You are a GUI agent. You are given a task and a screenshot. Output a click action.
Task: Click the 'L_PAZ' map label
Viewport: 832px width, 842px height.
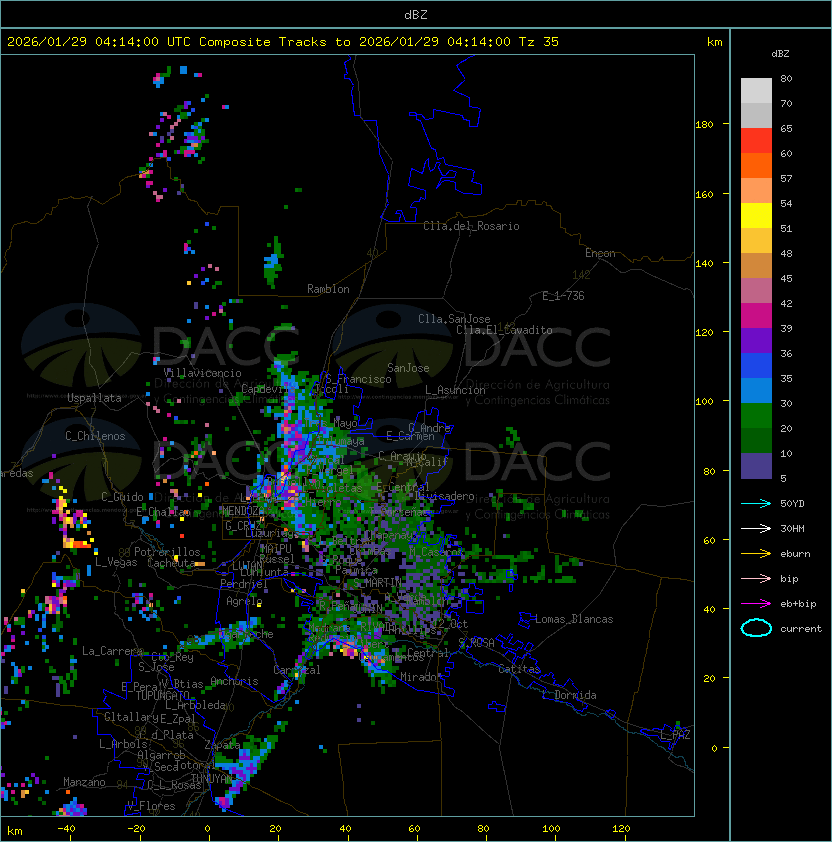[675, 734]
